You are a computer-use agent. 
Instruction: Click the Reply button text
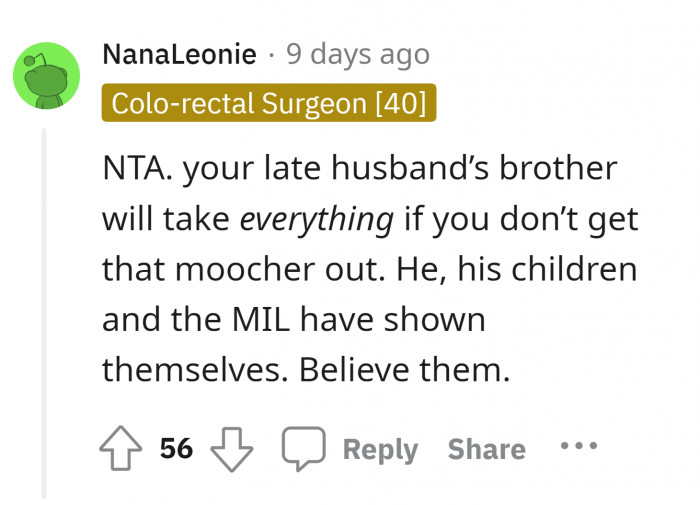coord(380,449)
